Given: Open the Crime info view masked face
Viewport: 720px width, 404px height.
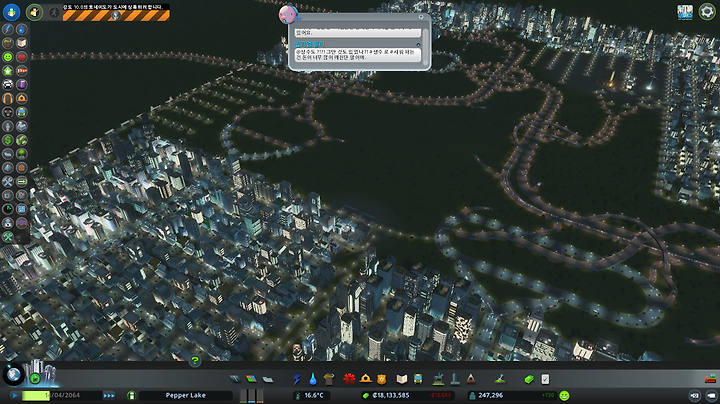Looking at the screenshot, I should tap(8, 112).
